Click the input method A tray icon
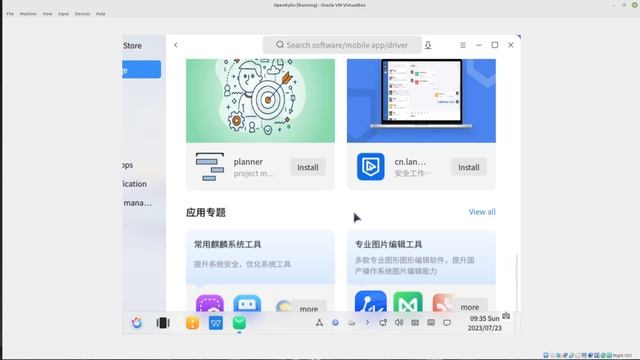Screen dimensions: 640x360 click(x=319, y=323)
